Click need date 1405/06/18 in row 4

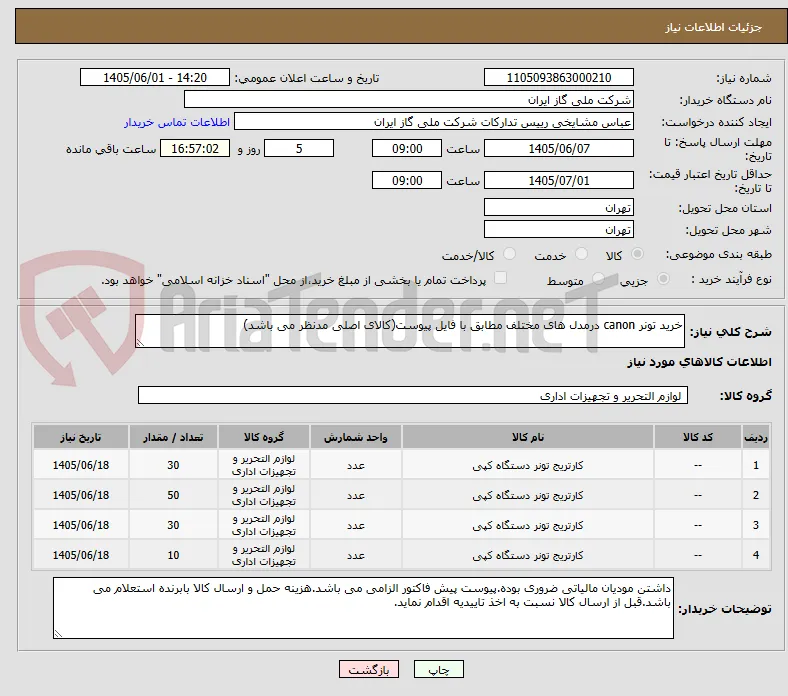pyautogui.click(x=81, y=555)
